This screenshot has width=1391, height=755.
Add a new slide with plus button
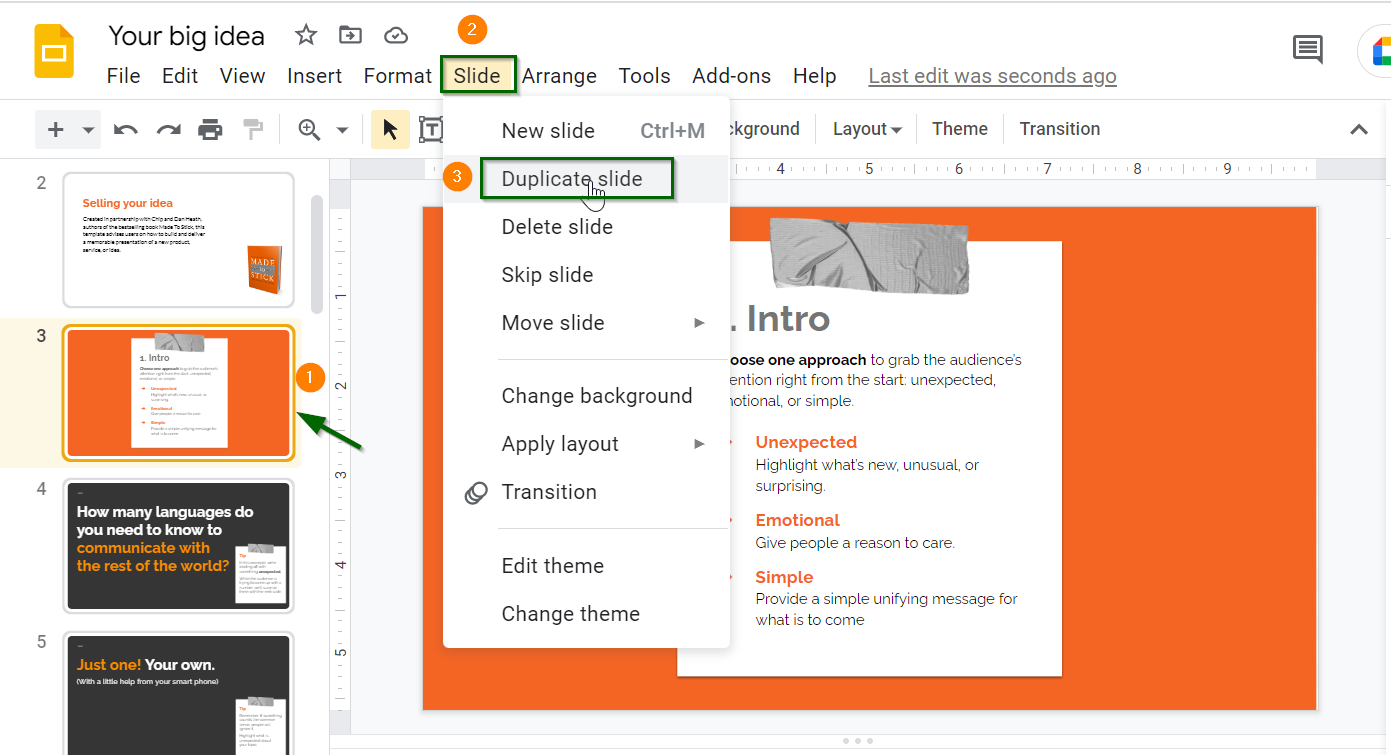(x=56, y=130)
